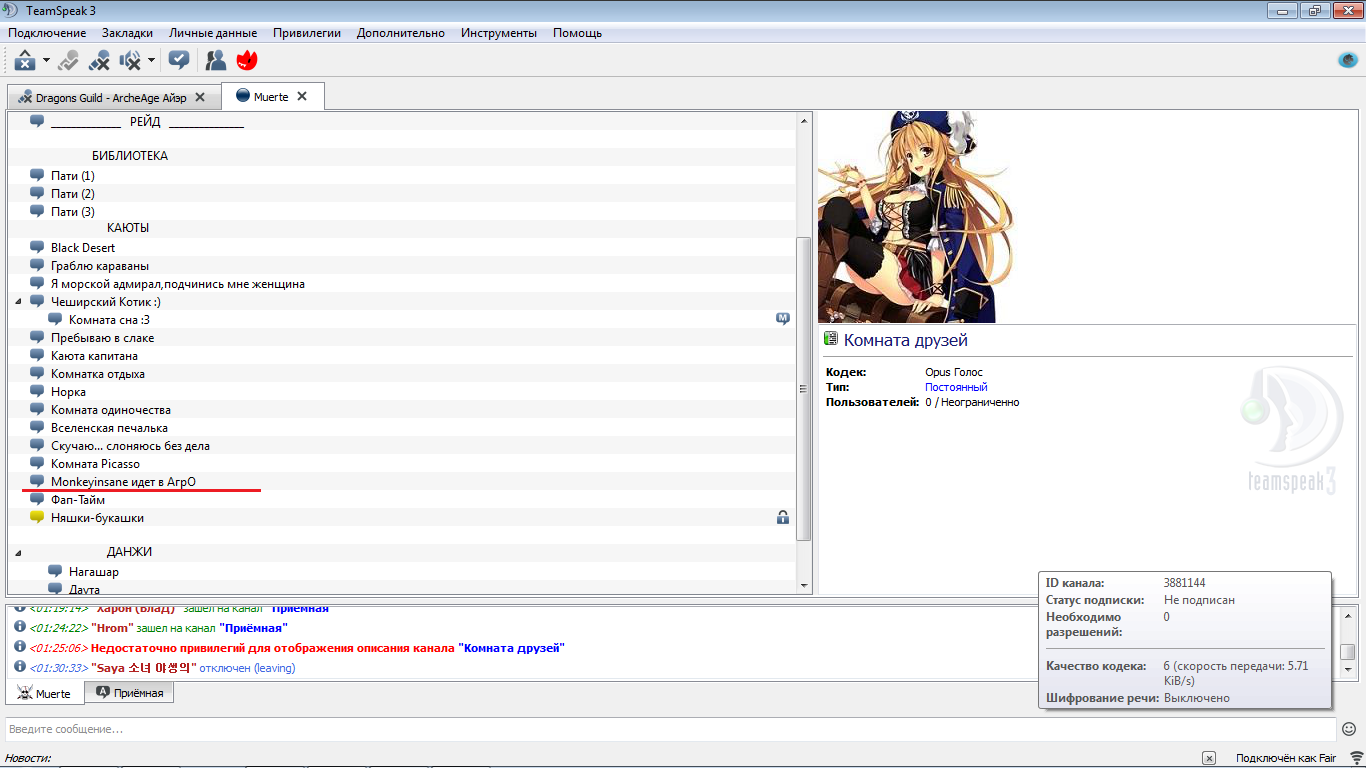Screen dimensions: 1366x768
Task: Click the down arrow of channel list scrollbar
Action: tap(804, 584)
